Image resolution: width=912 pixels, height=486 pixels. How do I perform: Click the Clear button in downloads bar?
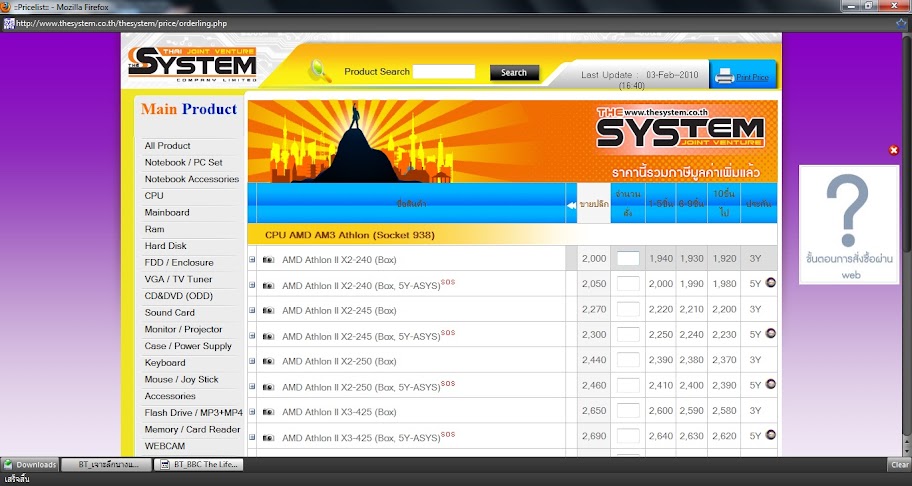coord(899,464)
